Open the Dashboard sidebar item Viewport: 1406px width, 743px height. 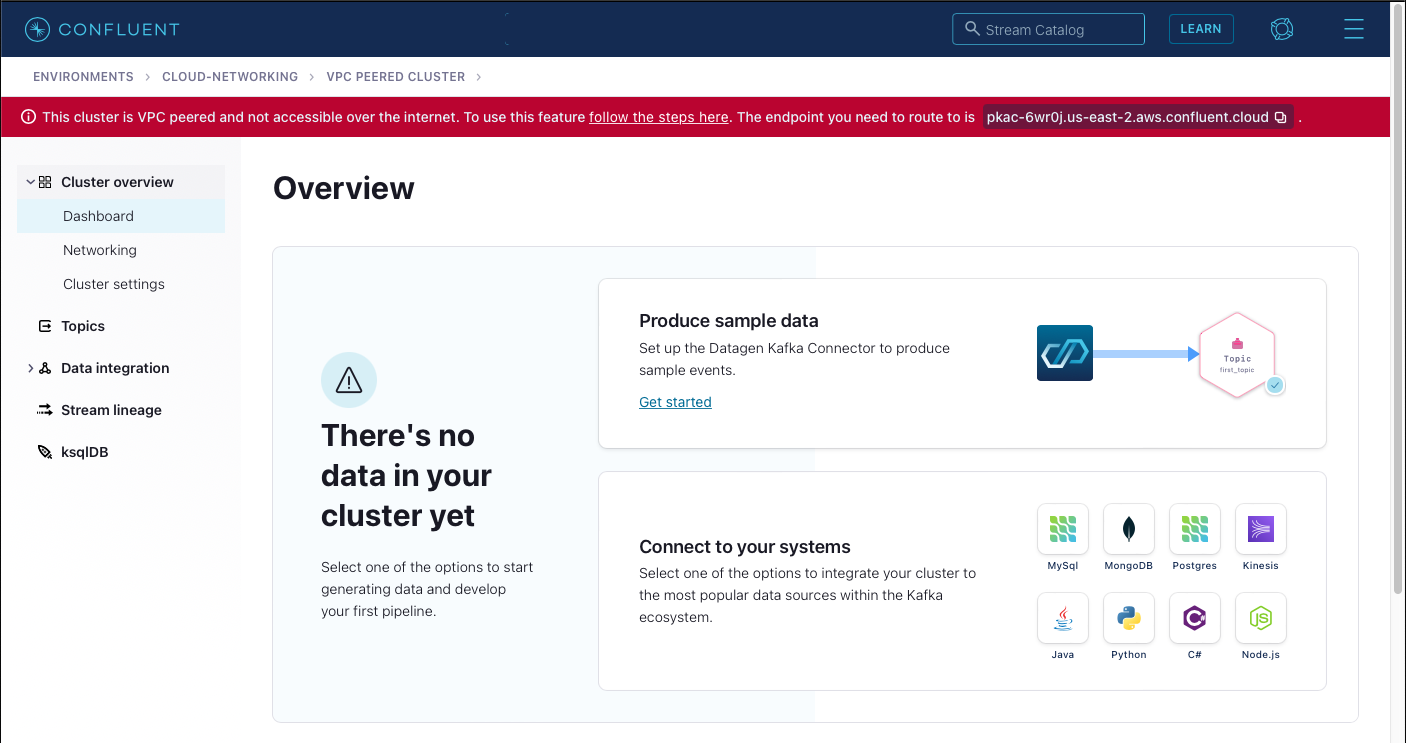click(x=121, y=216)
